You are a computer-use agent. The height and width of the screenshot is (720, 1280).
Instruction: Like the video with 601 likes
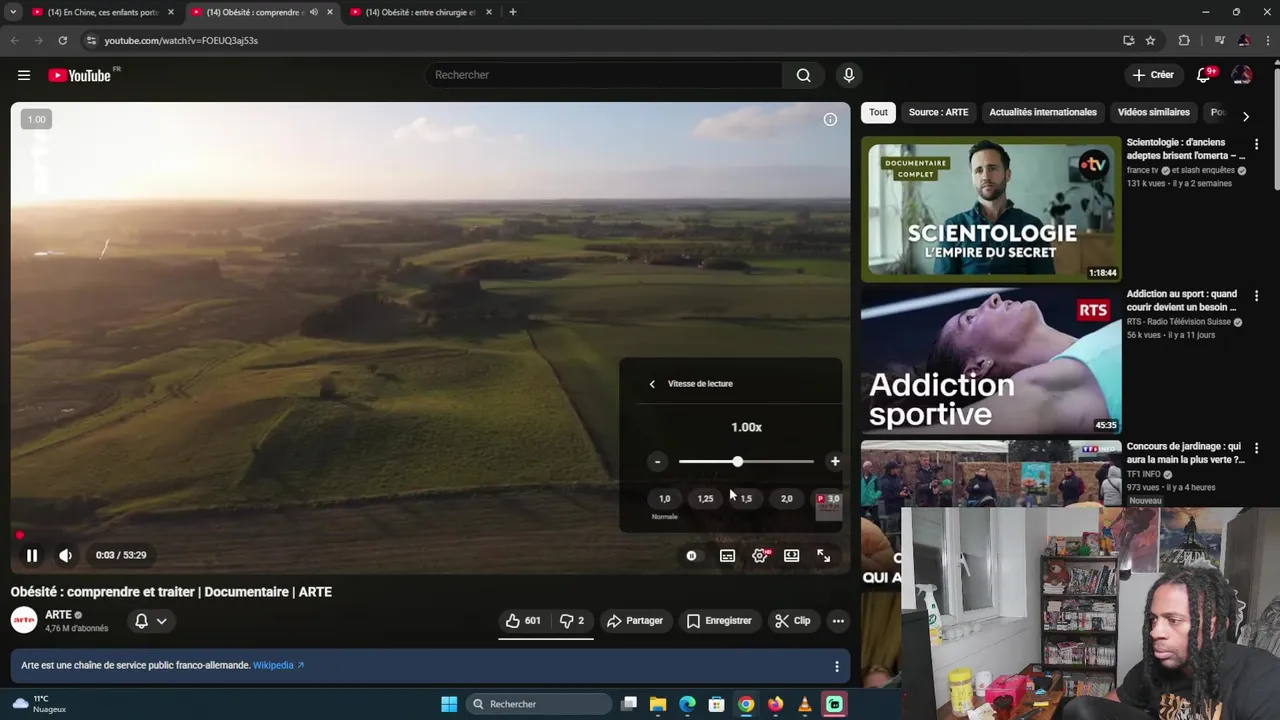coord(523,621)
